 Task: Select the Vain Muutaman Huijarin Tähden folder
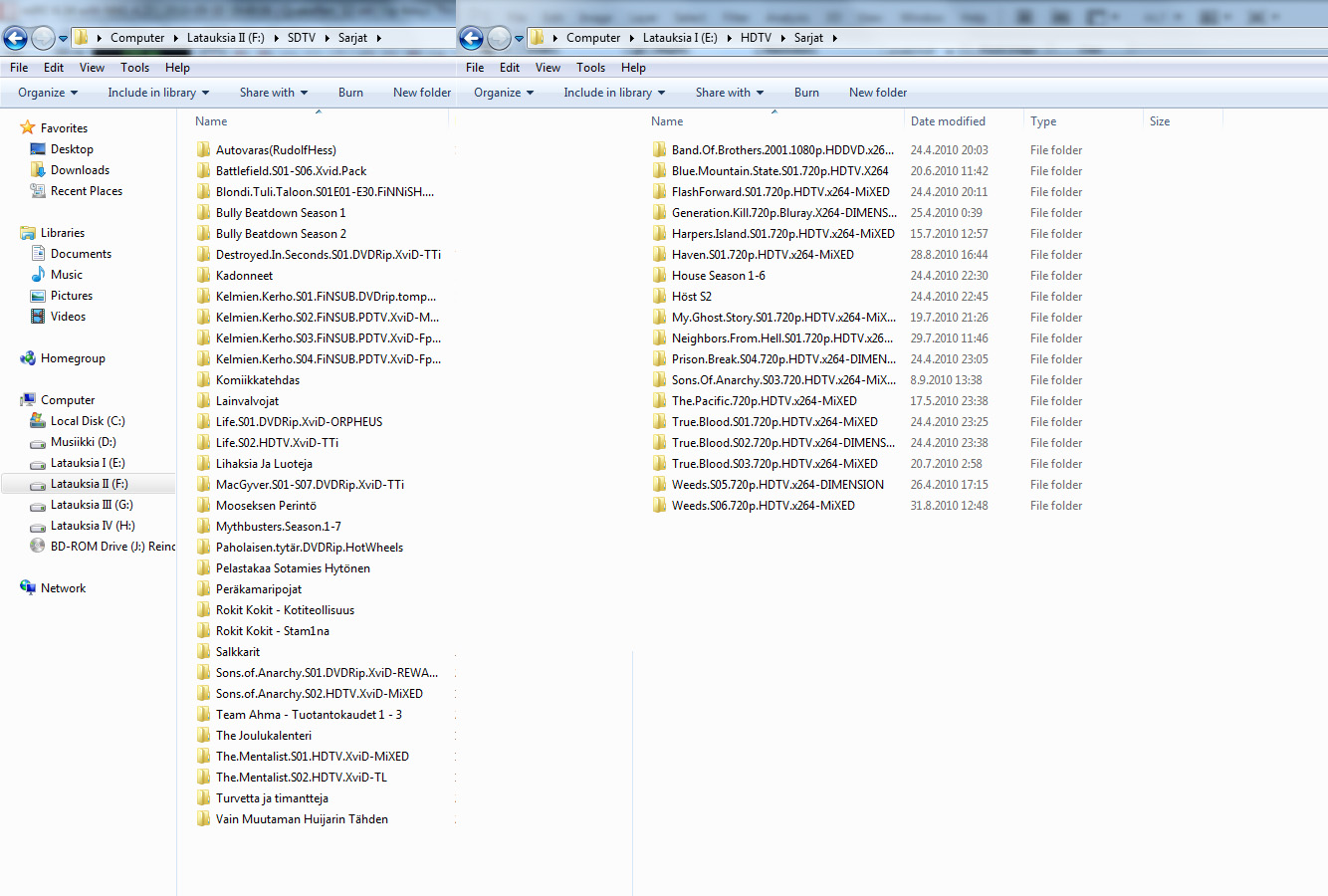click(302, 819)
